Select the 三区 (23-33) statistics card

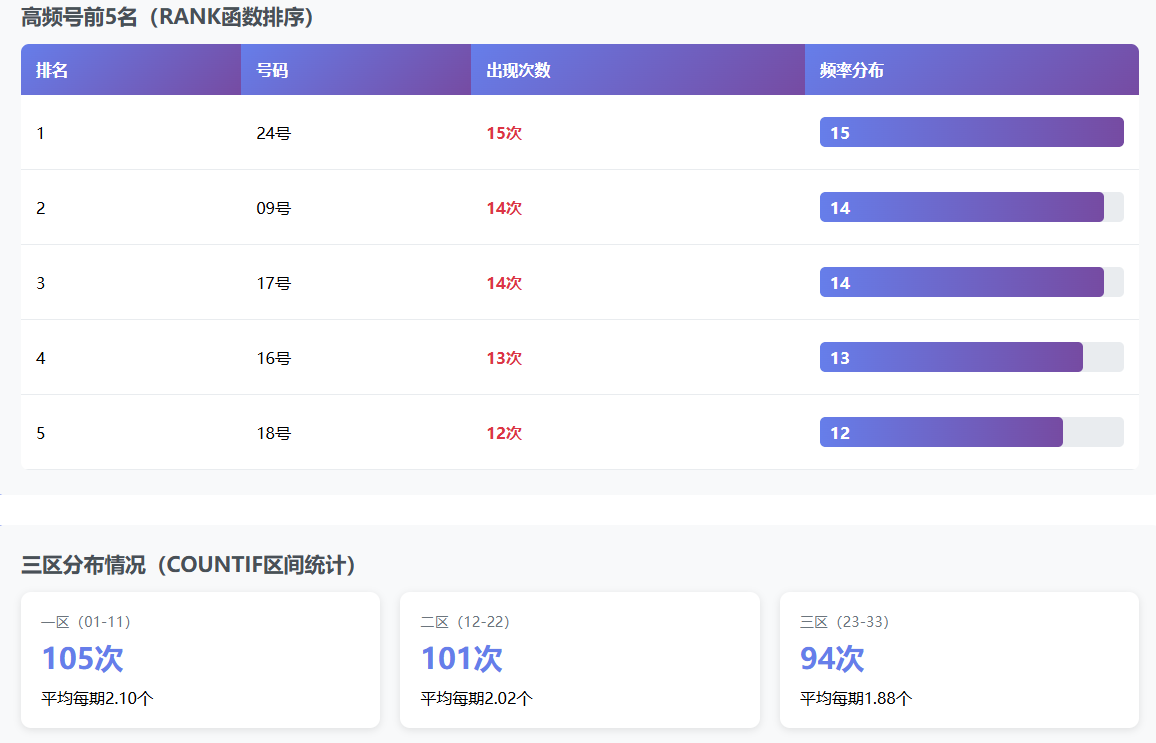click(958, 660)
